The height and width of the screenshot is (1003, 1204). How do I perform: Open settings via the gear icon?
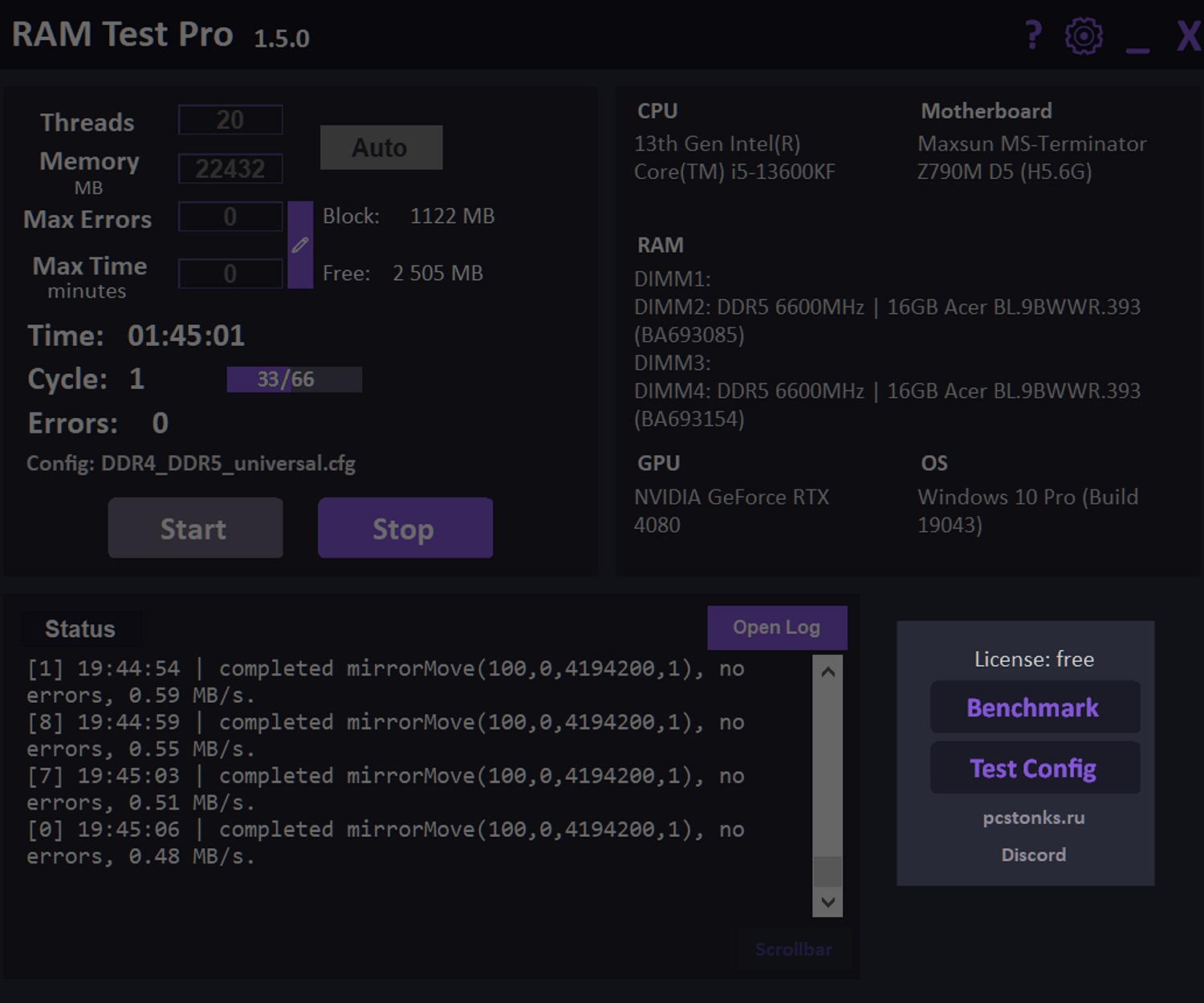tap(1084, 36)
